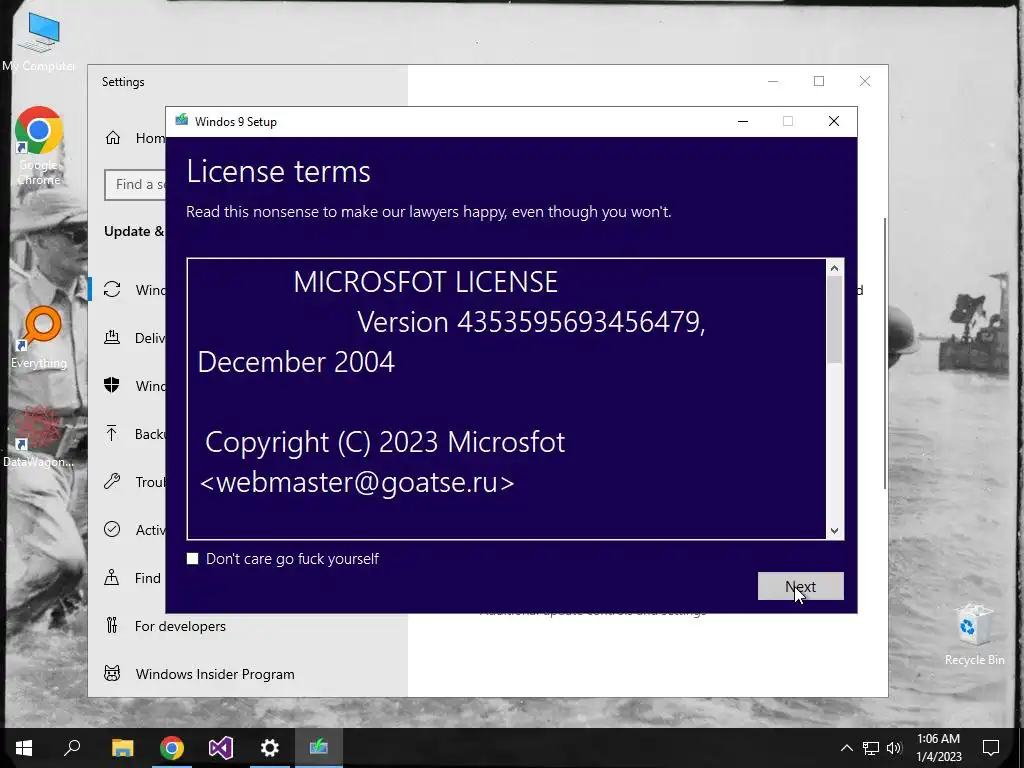The width and height of the screenshot is (1024, 768).
Task: Click the Settings search field
Action: pyautogui.click(x=135, y=185)
